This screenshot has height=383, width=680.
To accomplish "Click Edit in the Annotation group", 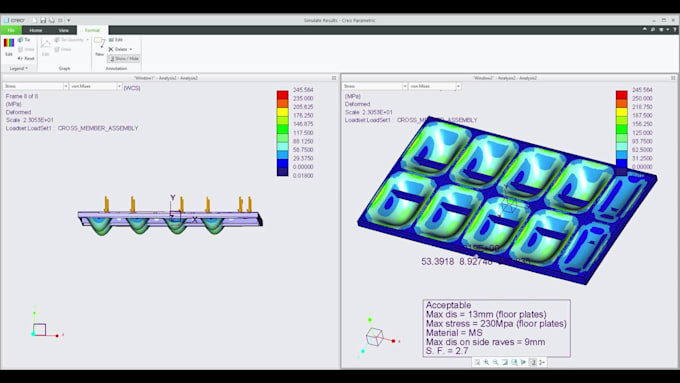I will point(116,40).
